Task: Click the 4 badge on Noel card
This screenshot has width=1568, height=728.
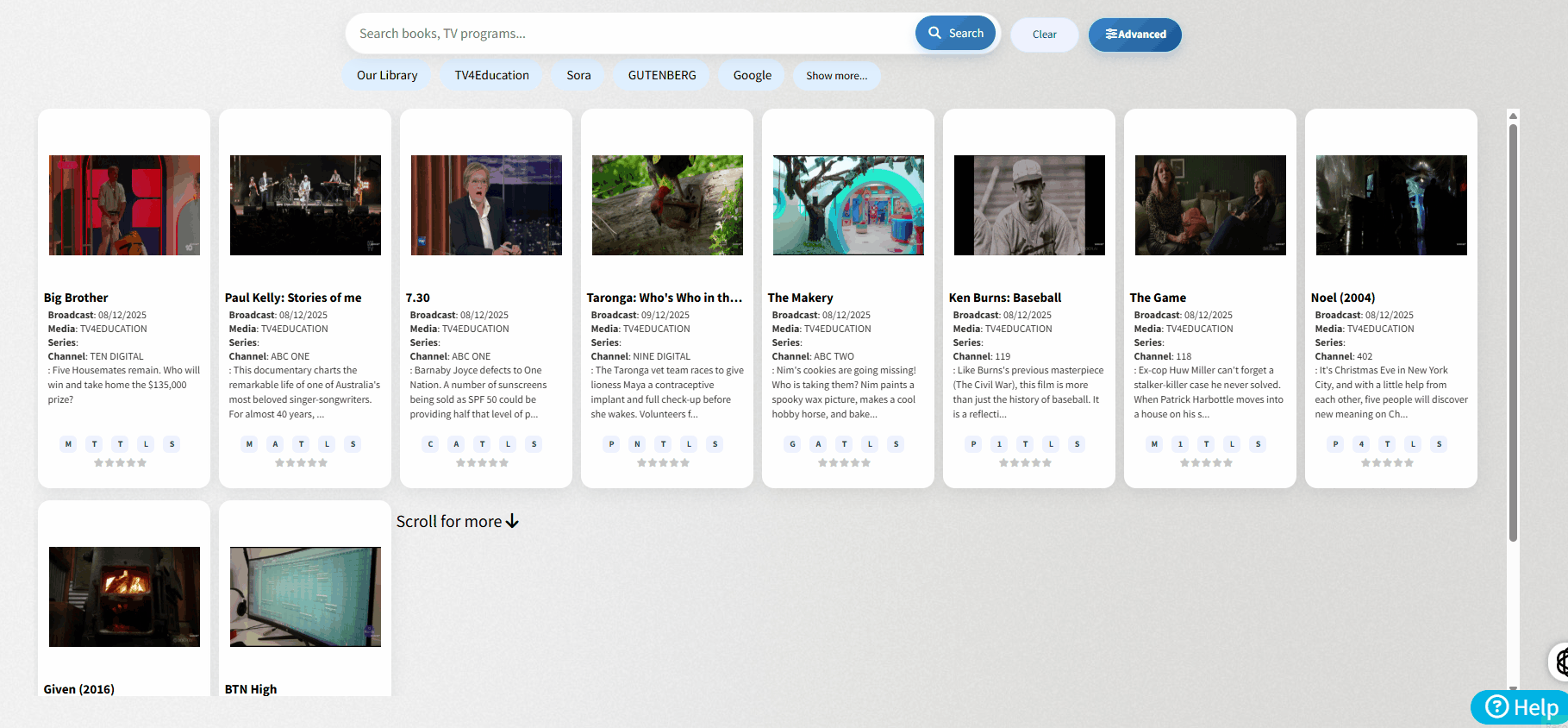Action: (x=1361, y=444)
